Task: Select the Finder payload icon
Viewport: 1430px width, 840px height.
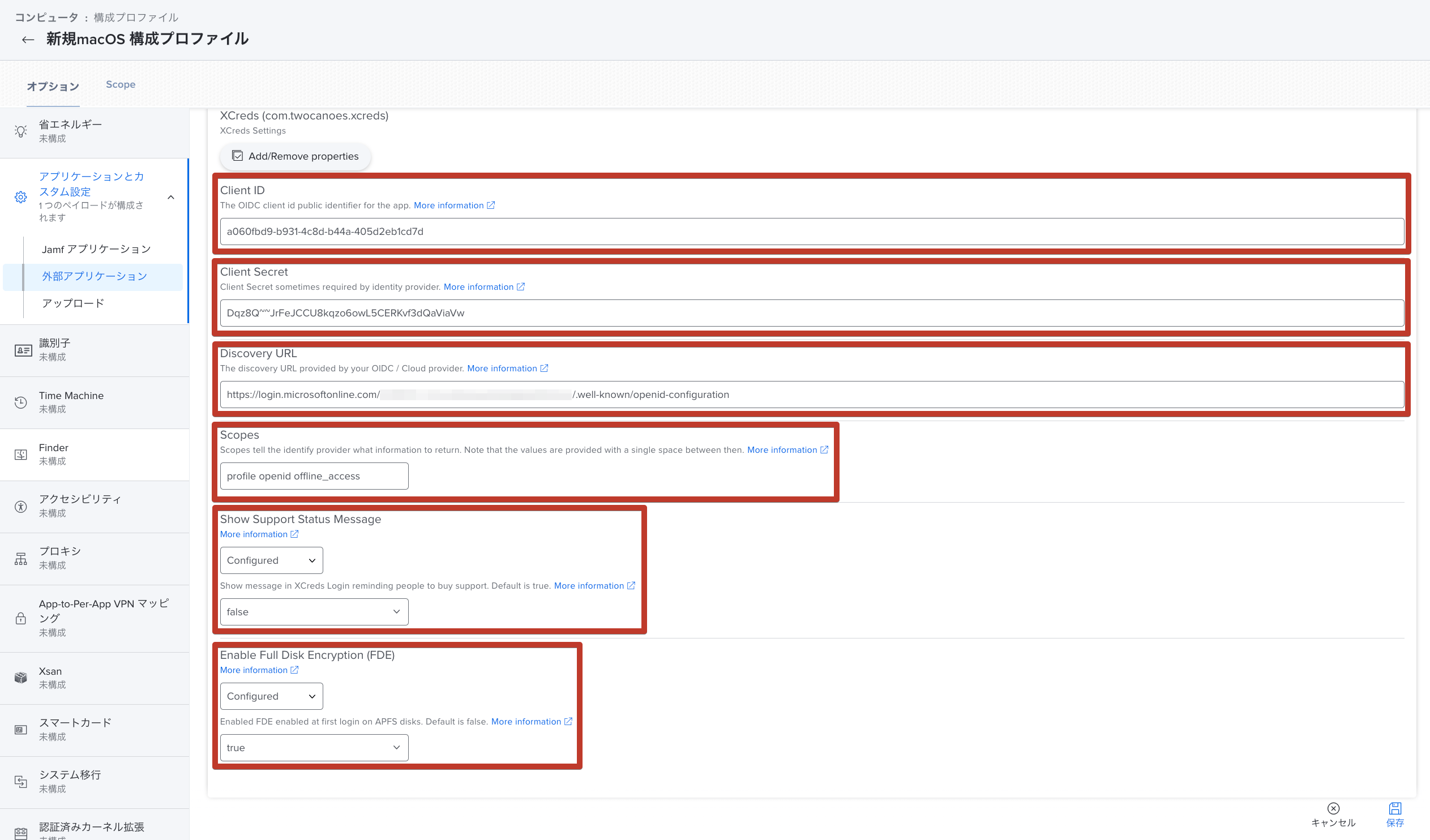Action: (x=21, y=454)
